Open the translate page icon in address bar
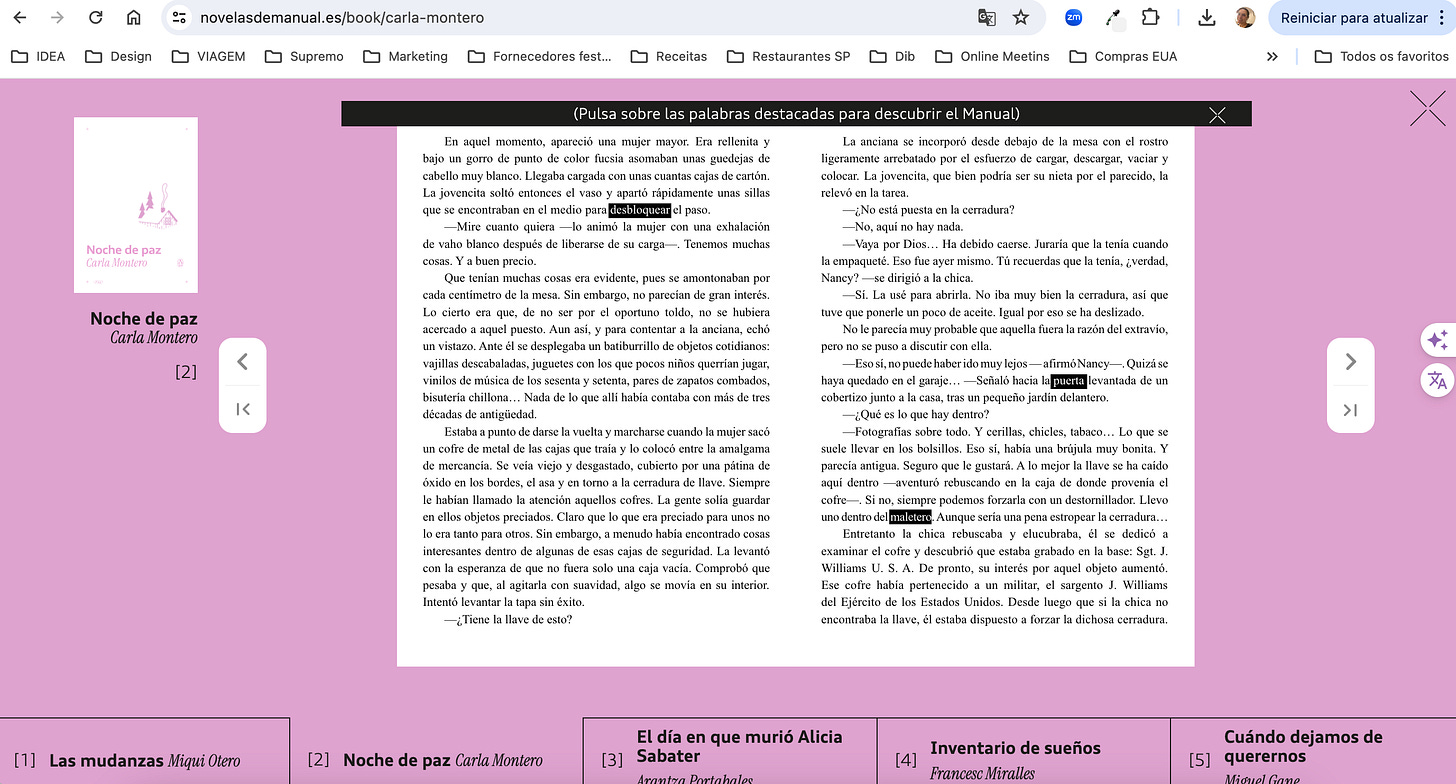The height and width of the screenshot is (784, 1456). pyautogui.click(x=986, y=18)
